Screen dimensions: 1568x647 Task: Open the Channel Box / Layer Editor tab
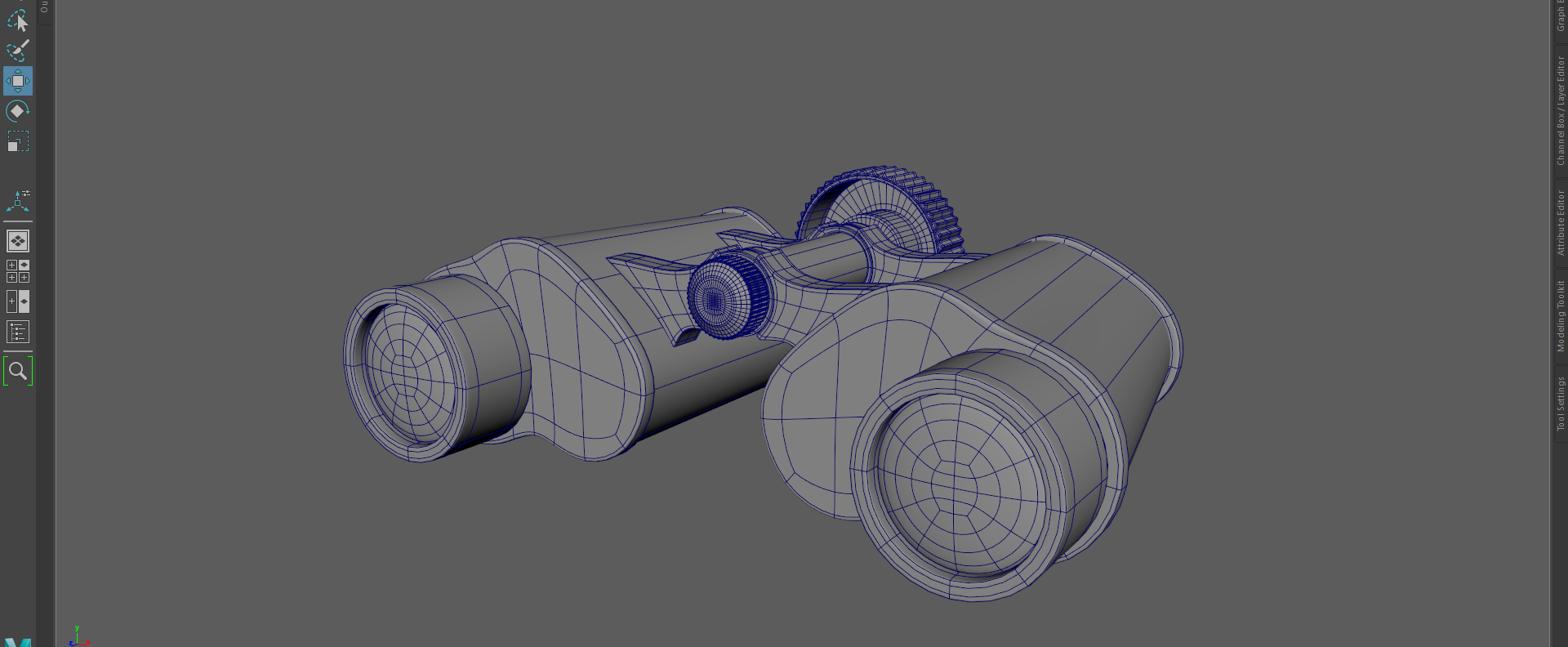point(1560,111)
